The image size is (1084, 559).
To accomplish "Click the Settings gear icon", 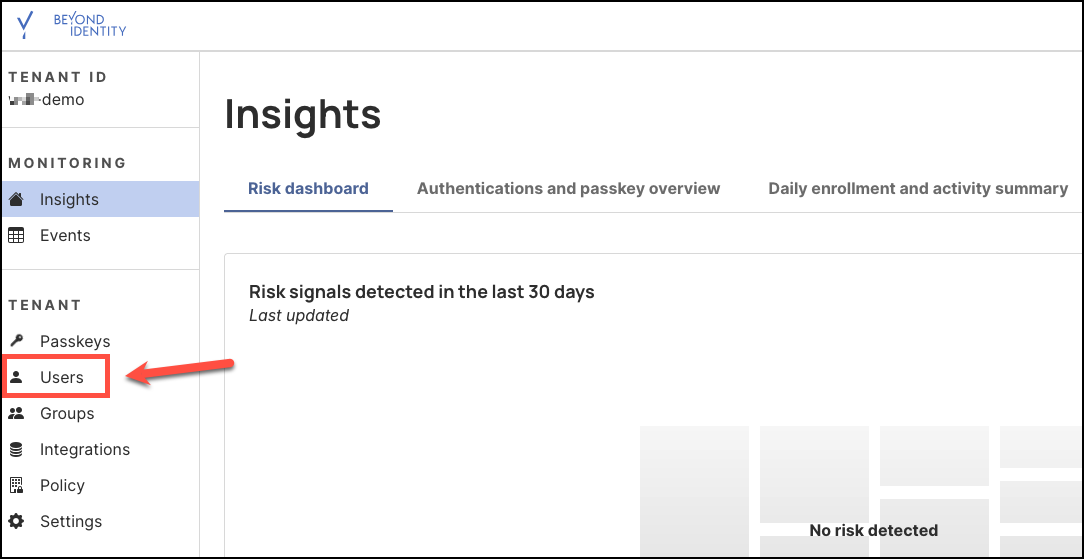I will pos(16,521).
